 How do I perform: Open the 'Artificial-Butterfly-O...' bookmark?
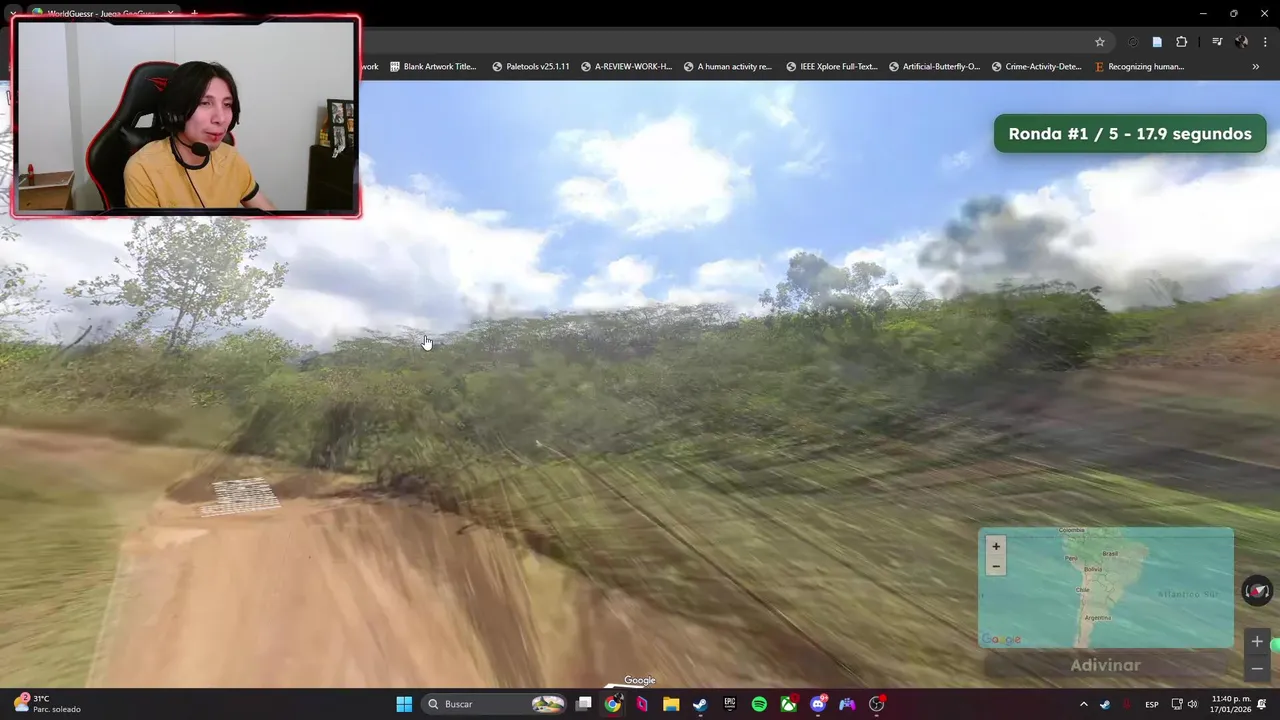coord(934,67)
